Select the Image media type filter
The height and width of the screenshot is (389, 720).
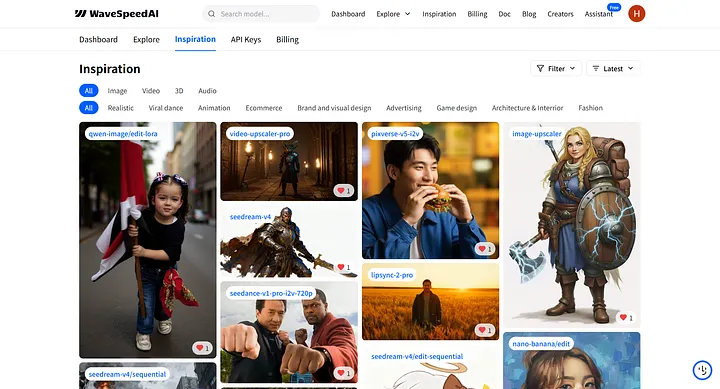coord(117,91)
